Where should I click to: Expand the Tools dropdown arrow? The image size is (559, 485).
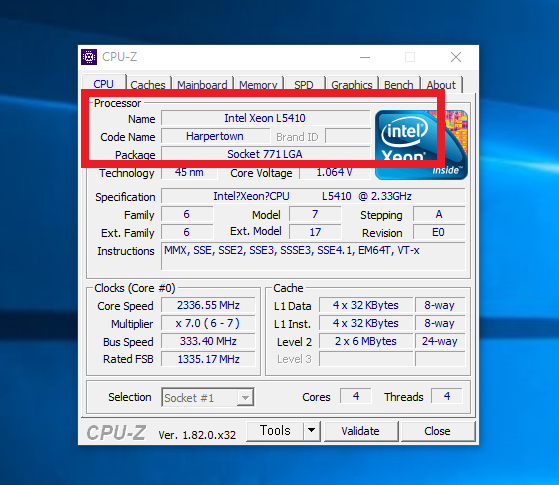click(312, 430)
